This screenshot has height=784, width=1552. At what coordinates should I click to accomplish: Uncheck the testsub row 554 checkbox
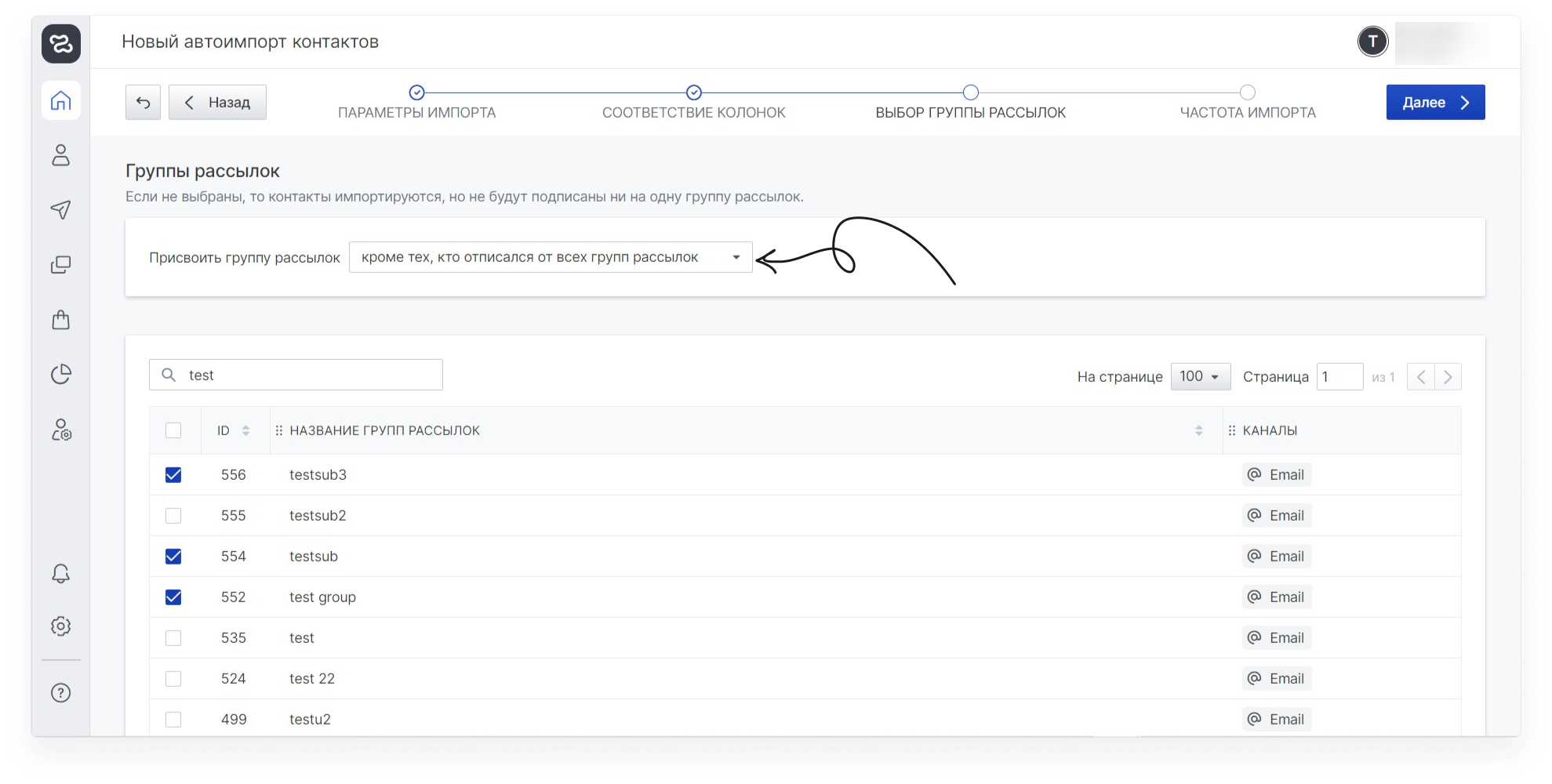[173, 557]
